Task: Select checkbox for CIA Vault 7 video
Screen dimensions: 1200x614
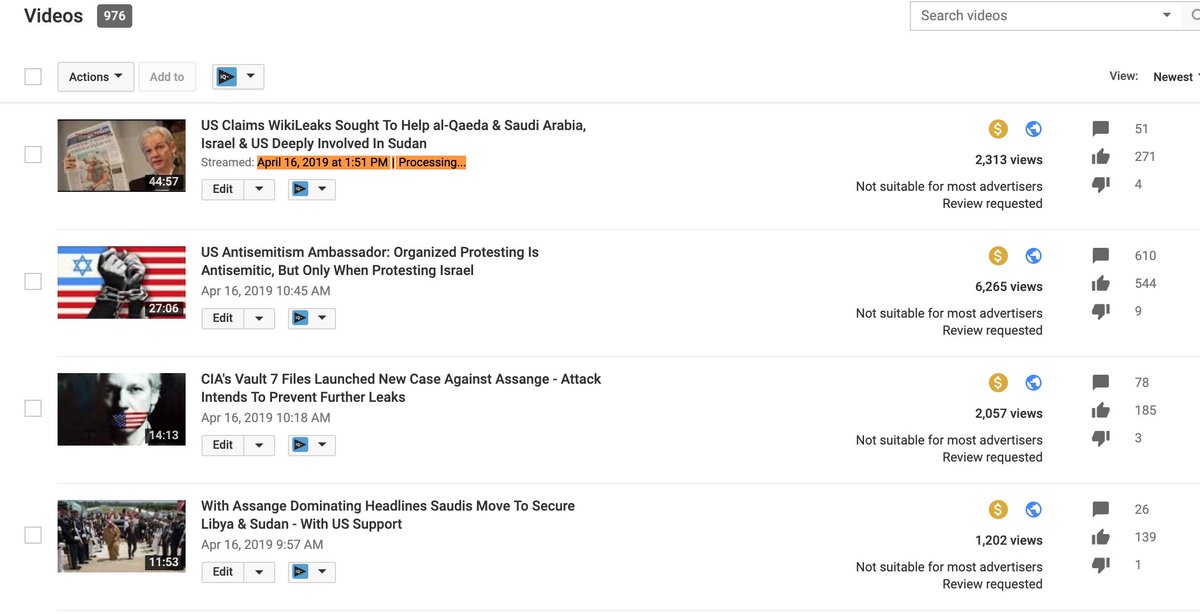Action: click(33, 408)
